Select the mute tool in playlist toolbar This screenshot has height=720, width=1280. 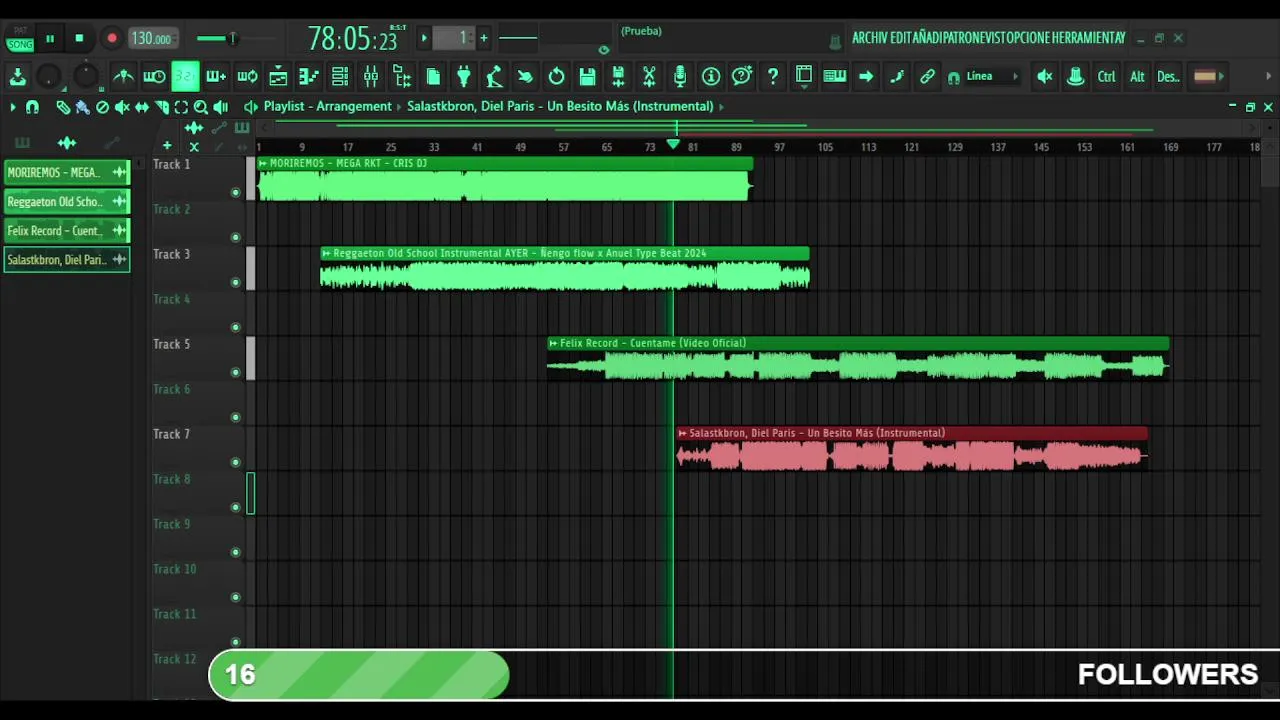click(x=122, y=107)
